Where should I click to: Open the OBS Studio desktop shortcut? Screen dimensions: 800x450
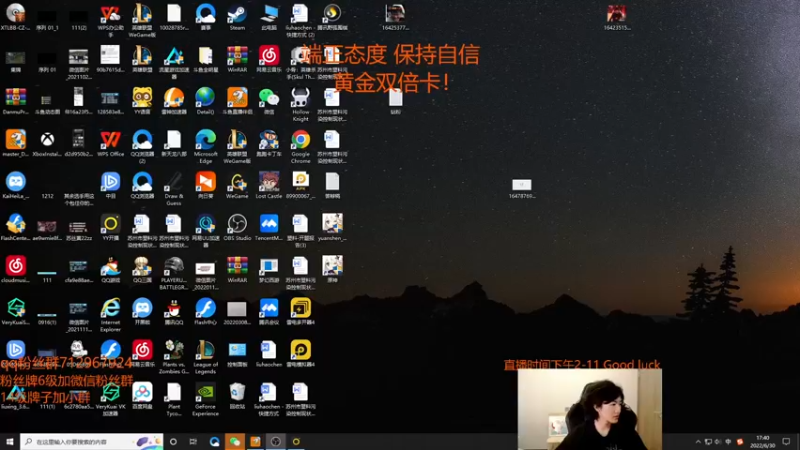click(x=237, y=228)
